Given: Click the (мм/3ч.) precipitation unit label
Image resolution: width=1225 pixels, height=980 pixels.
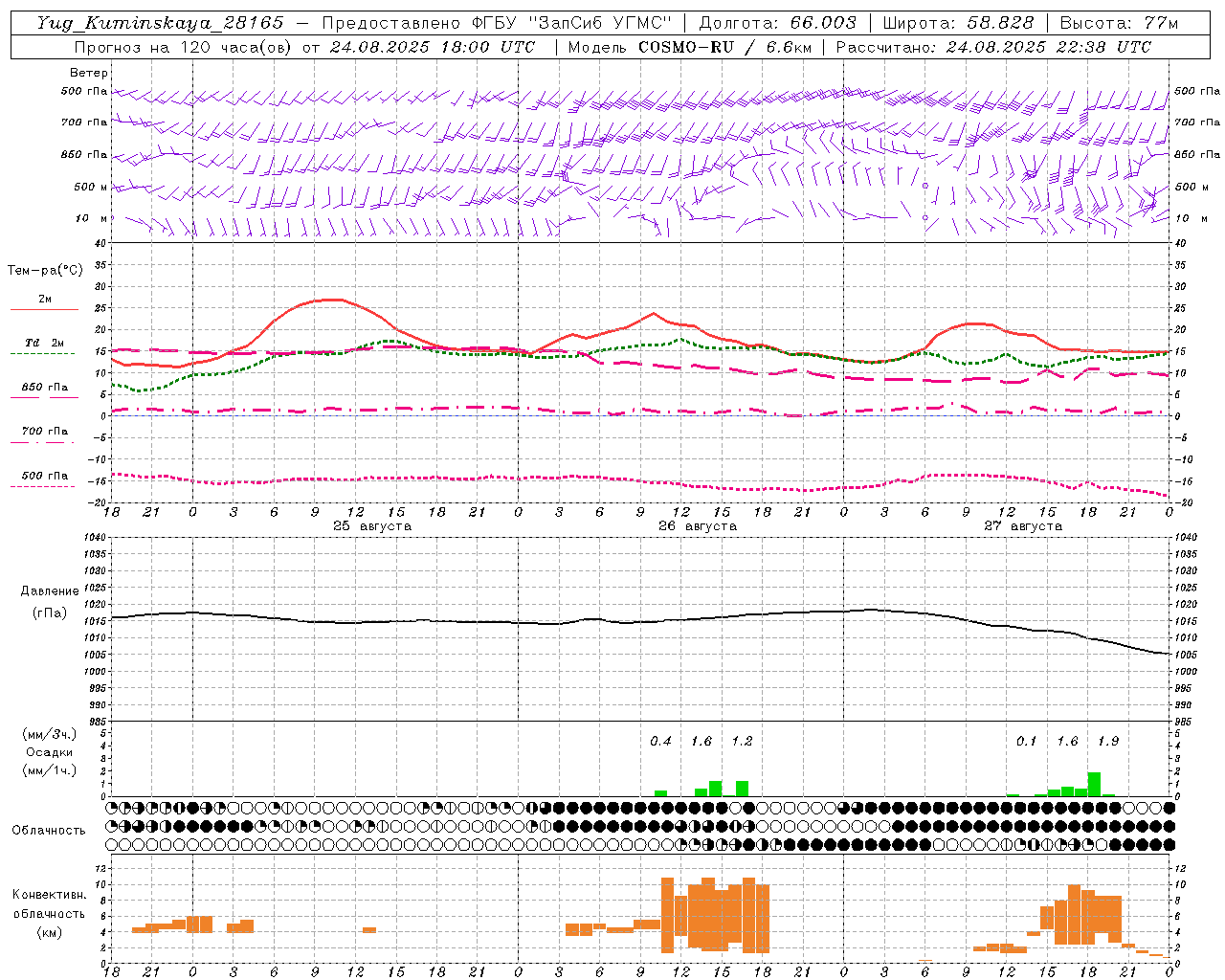Looking at the screenshot, I should coord(50,734).
